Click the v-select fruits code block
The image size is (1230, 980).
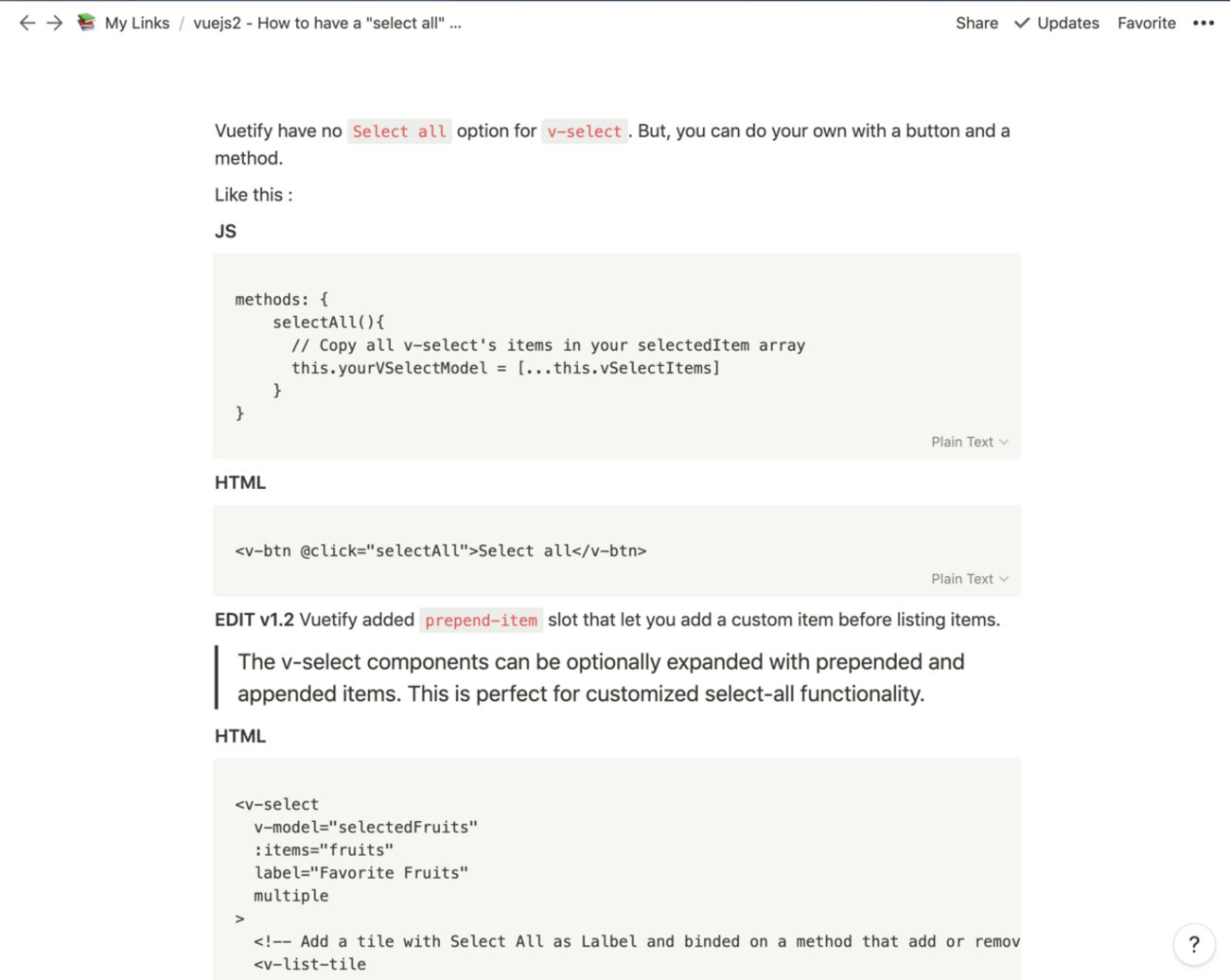coord(617,870)
